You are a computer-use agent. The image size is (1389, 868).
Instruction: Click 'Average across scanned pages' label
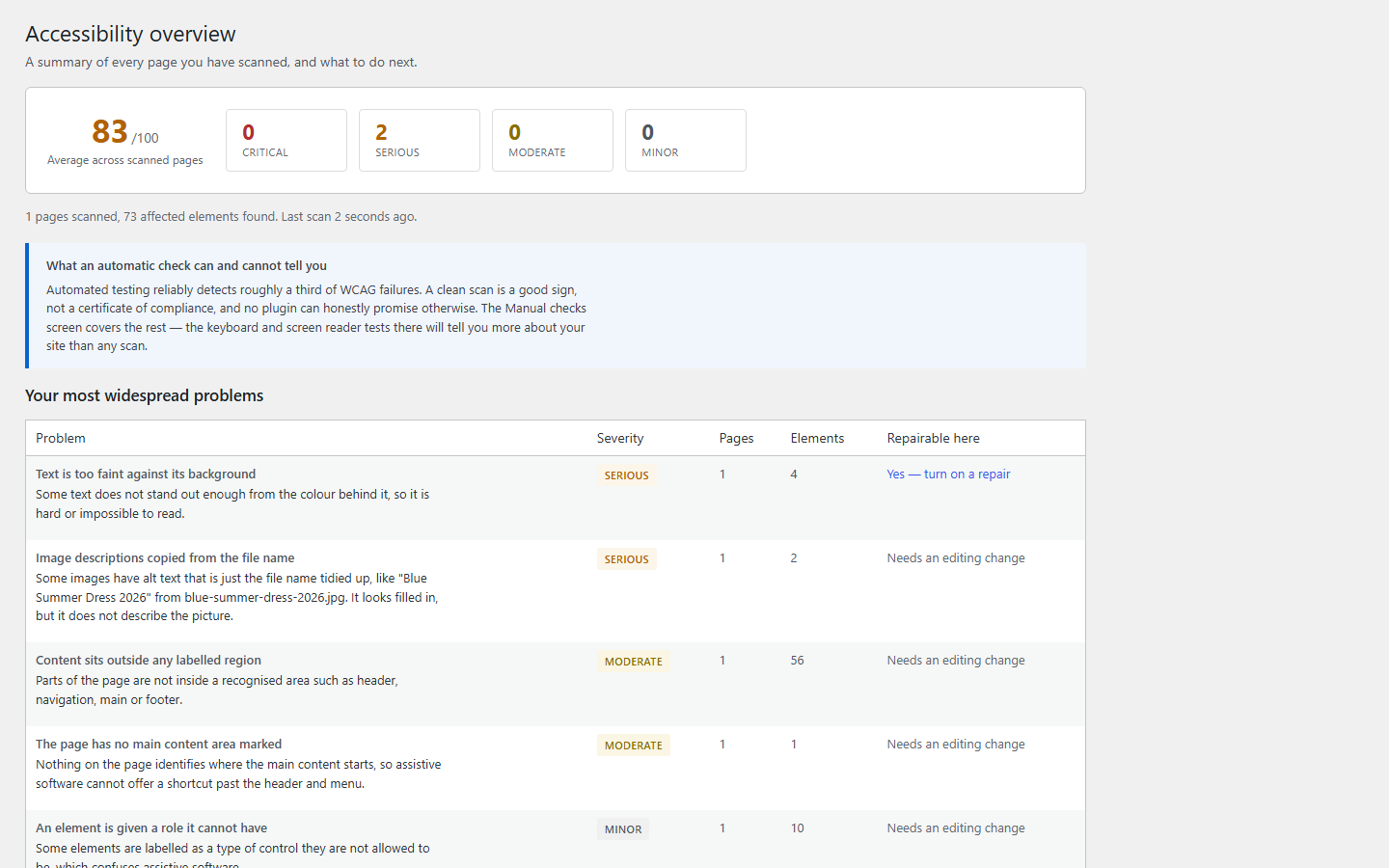pos(125,160)
